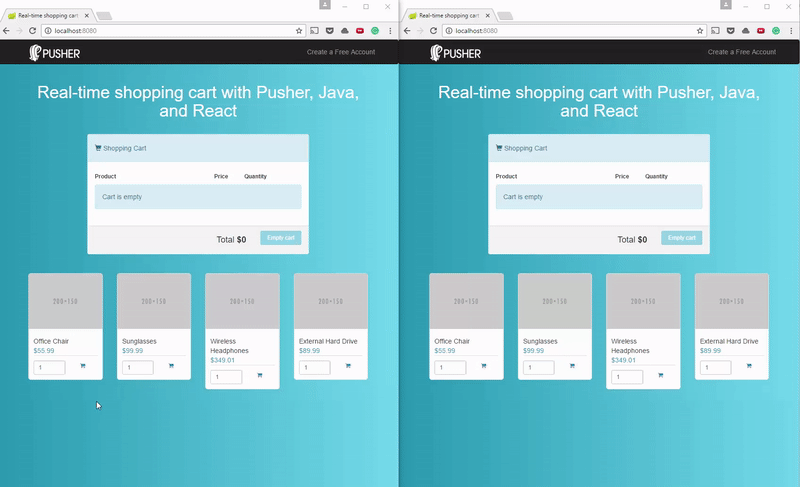Click cast icon in right browser toolbar
The width and height of the screenshot is (800, 487).
[x=715, y=31]
